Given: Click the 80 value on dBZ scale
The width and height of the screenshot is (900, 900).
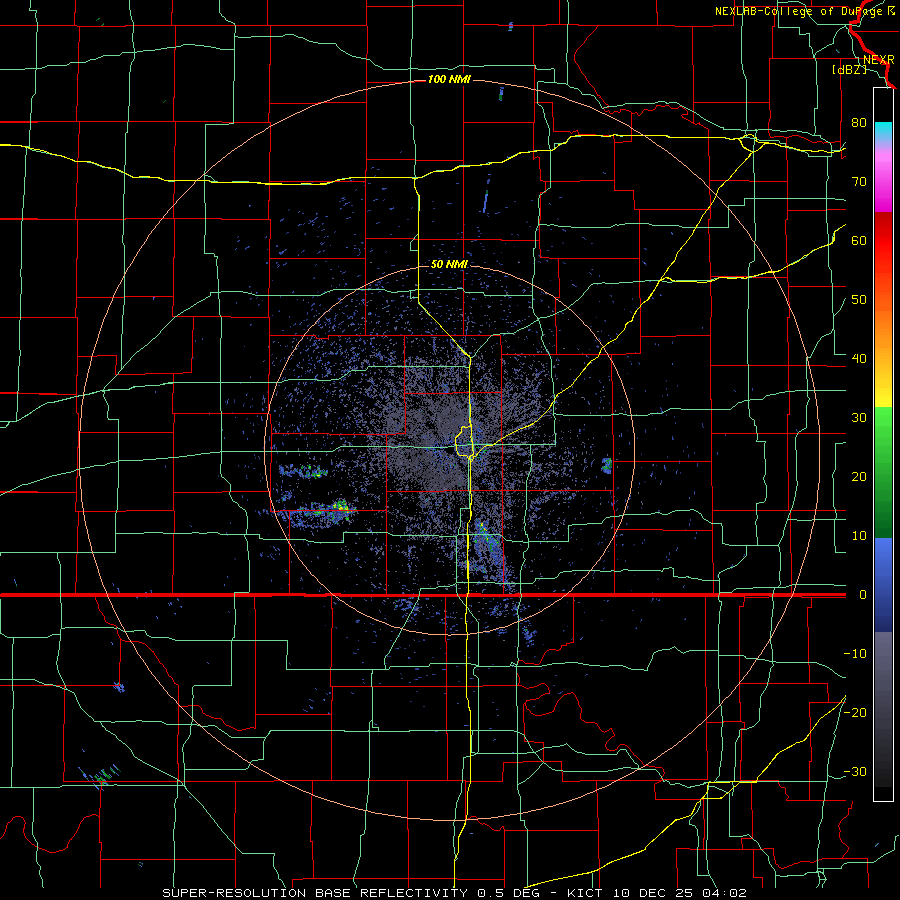Looking at the screenshot, I should [x=859, y=122].
